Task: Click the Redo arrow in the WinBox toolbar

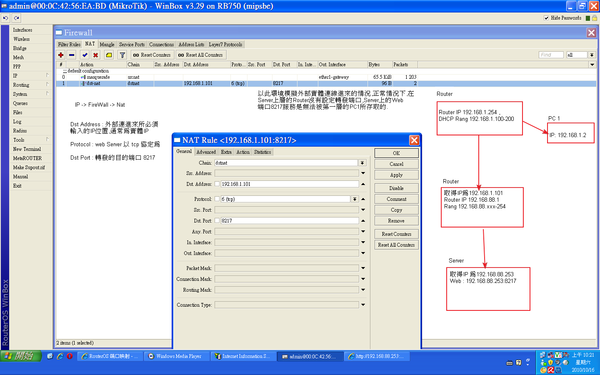Action: pyautogui.click(x=16, y=18)
